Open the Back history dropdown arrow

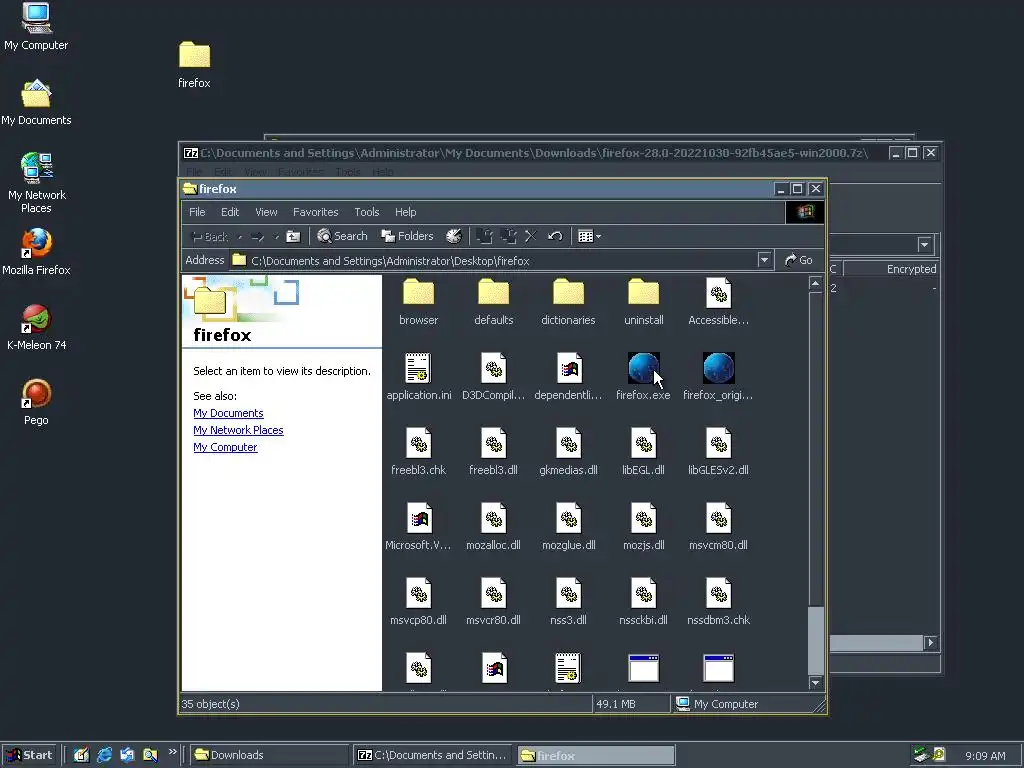tap(240, 237)
